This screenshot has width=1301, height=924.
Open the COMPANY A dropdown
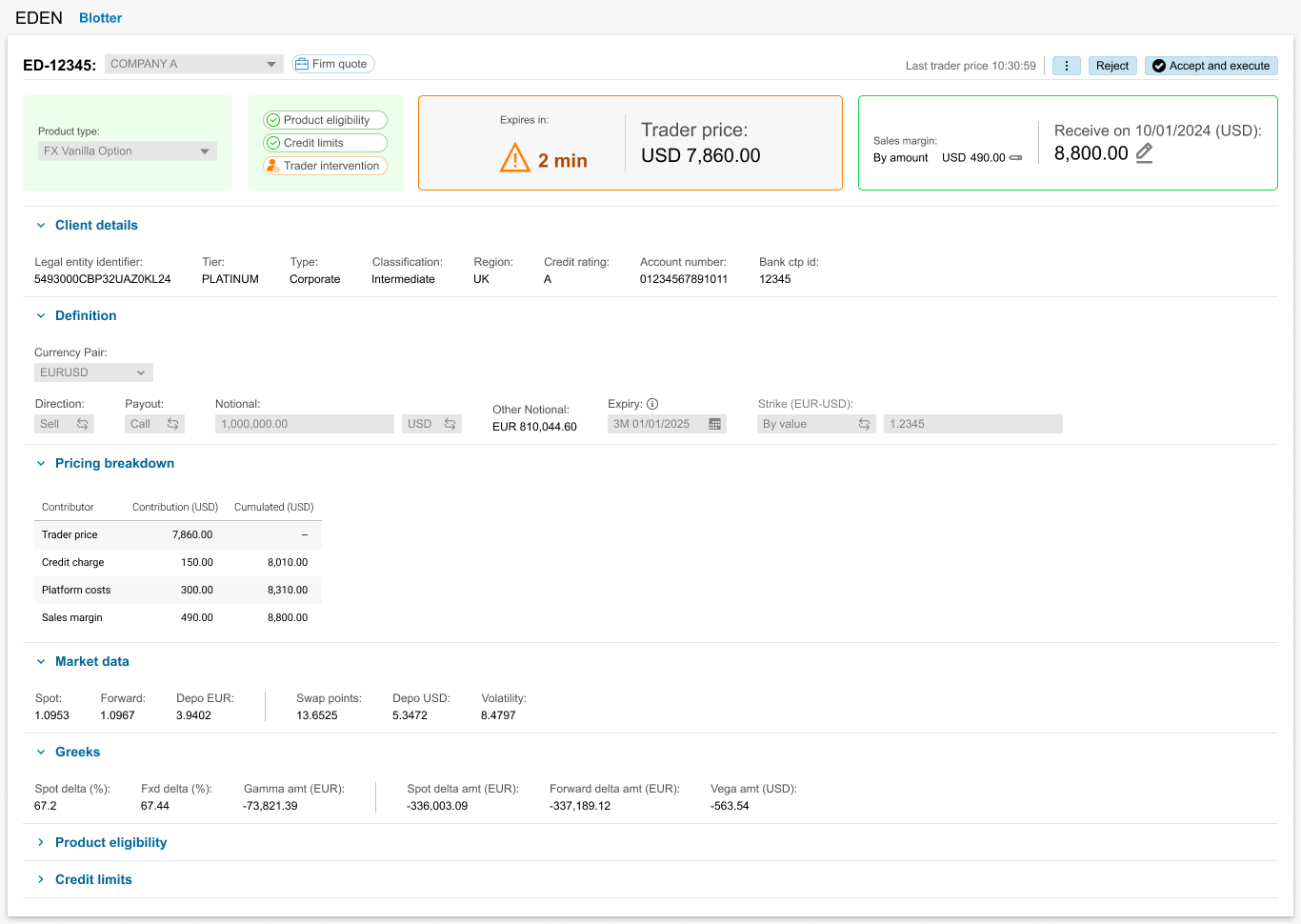[194, 64]
